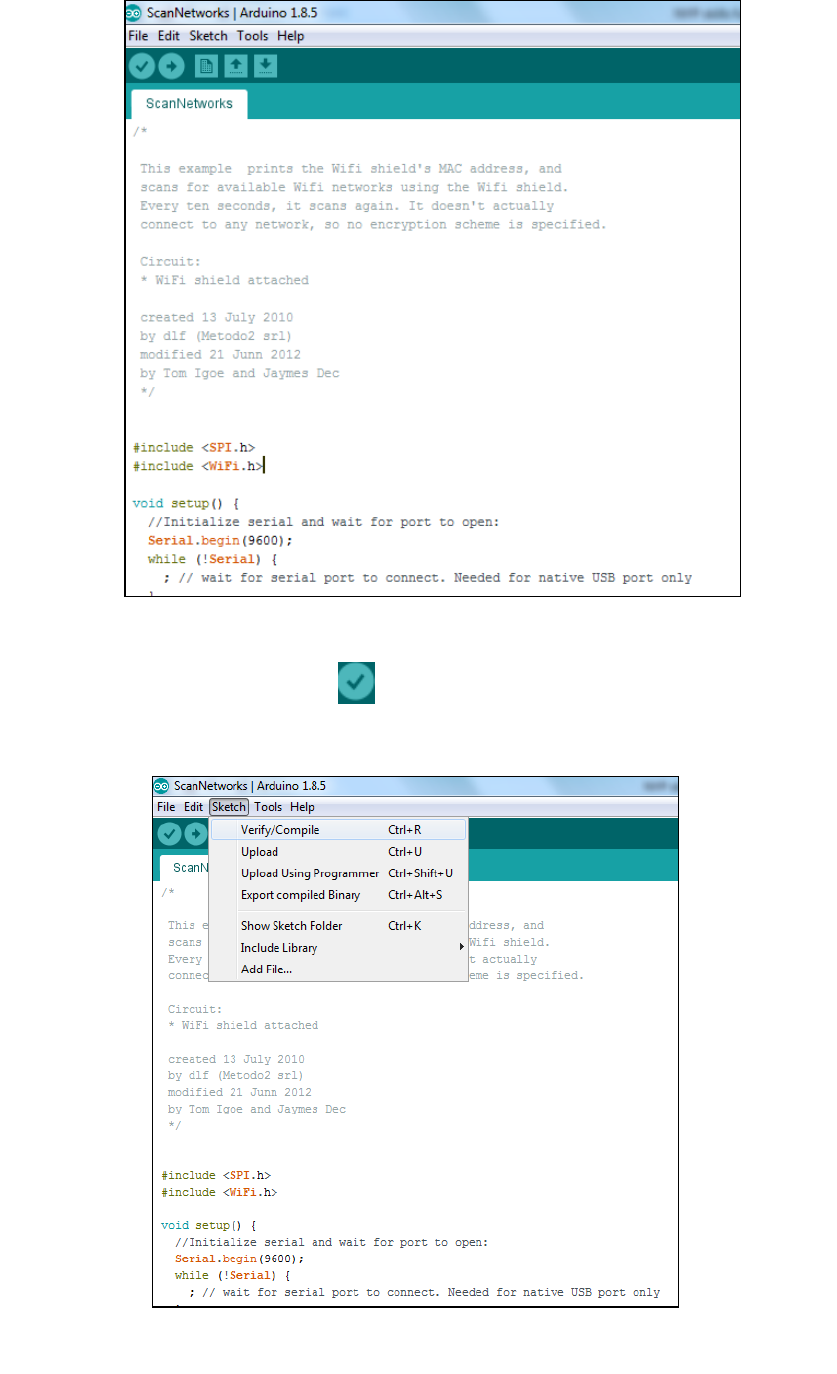Open Help menu in window without open dropdown

point(291,36)
